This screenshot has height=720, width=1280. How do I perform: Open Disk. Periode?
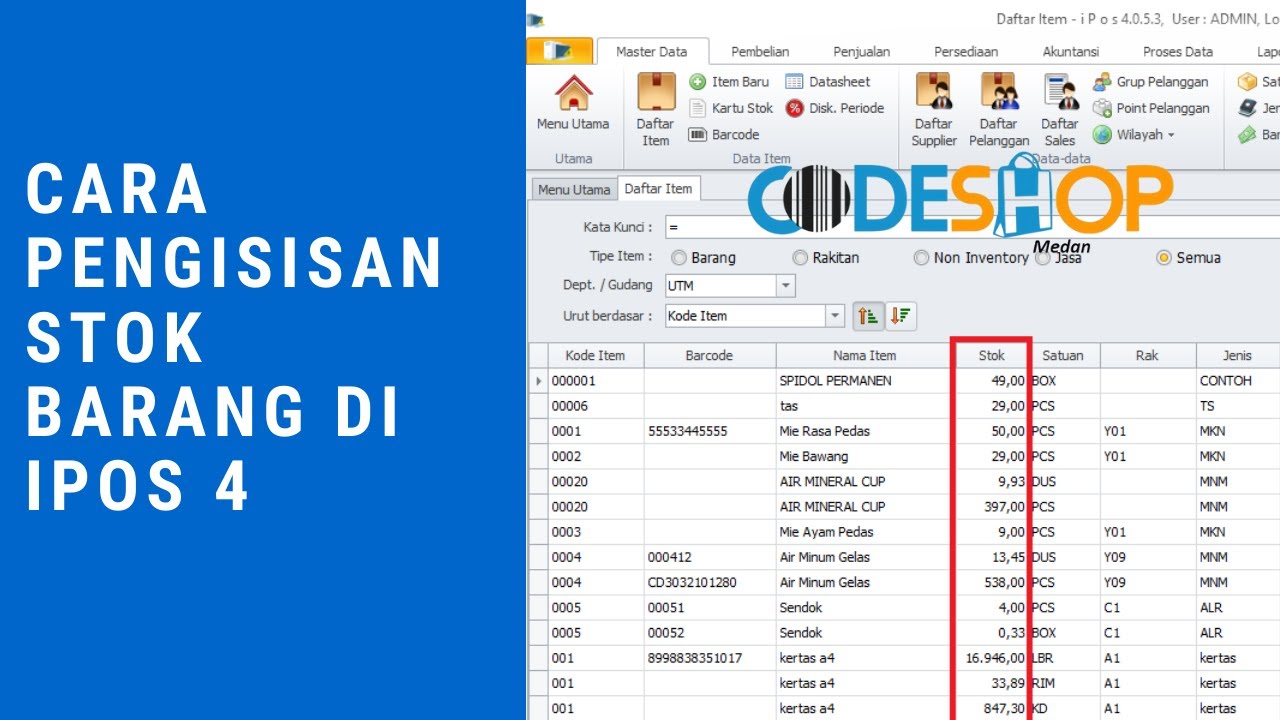click(x=835, y=108)
